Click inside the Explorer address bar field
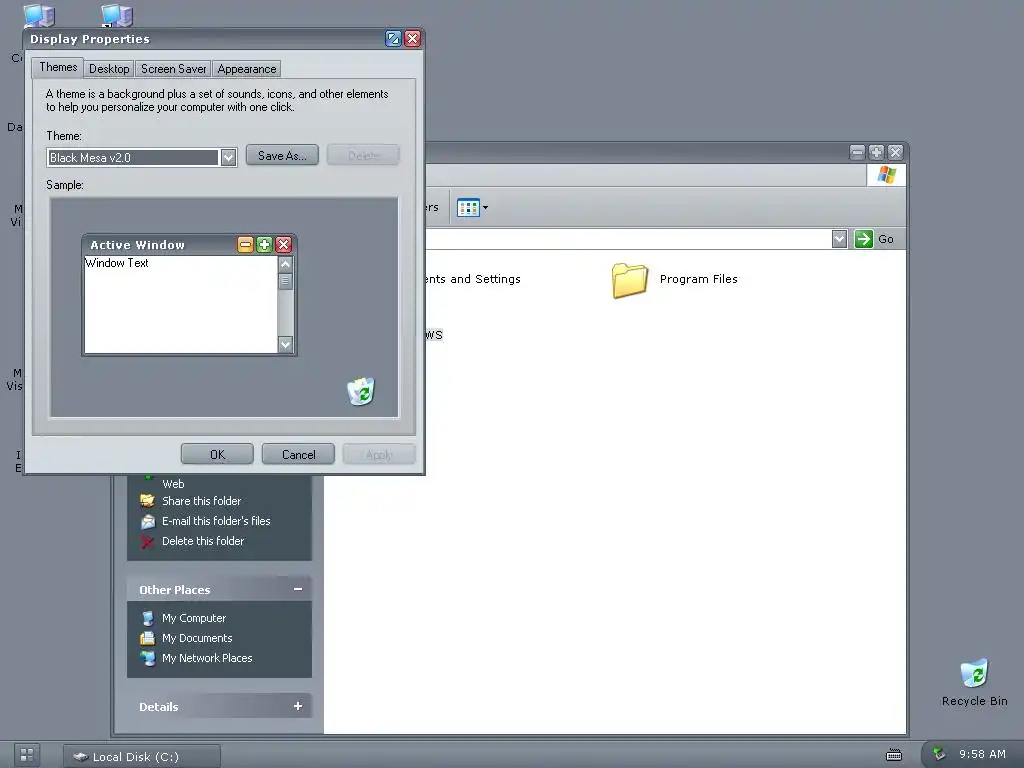The height and width of the screenshot is (768, 1024). click(x=628, y=239)
